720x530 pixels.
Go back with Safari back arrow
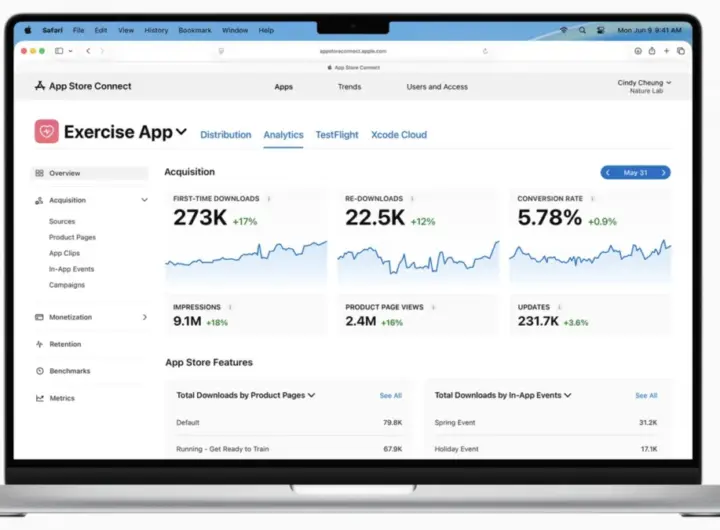[88, 51]
